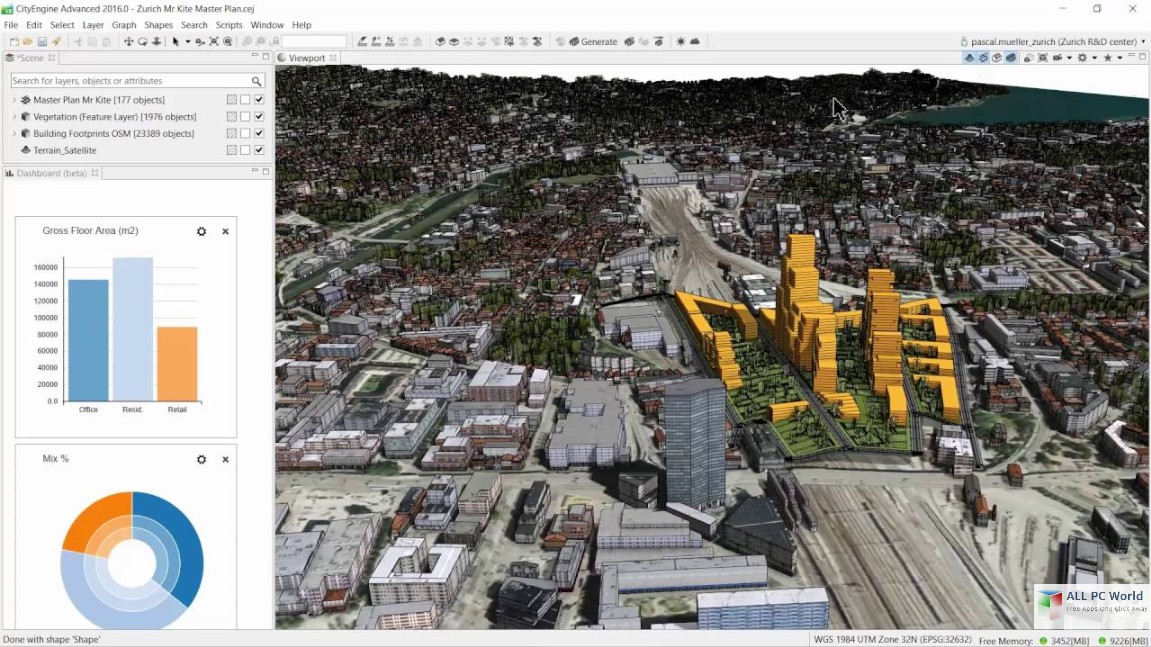1151x647 pixels.
Task: Open the viewport camera dropdown arrow
Action: click(1069, 58)
